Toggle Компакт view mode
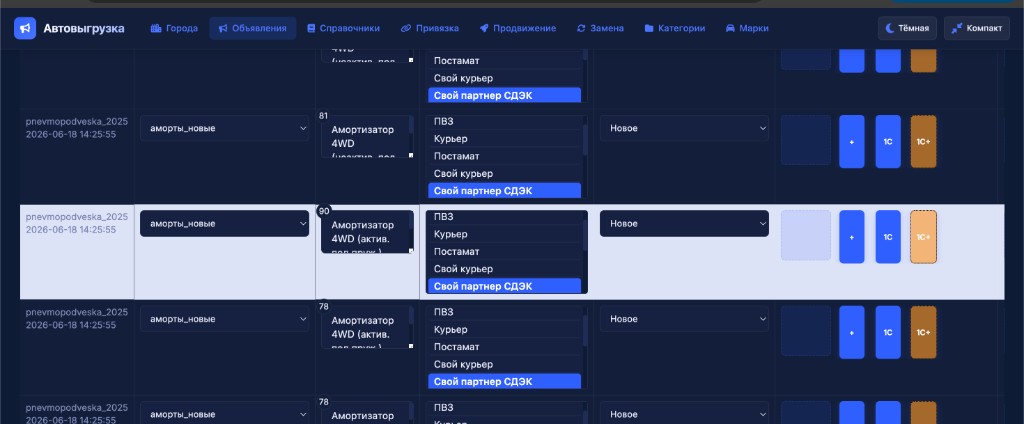This screenshot has height=424, width=1024. pyautogui.click(x=976, y=28)
